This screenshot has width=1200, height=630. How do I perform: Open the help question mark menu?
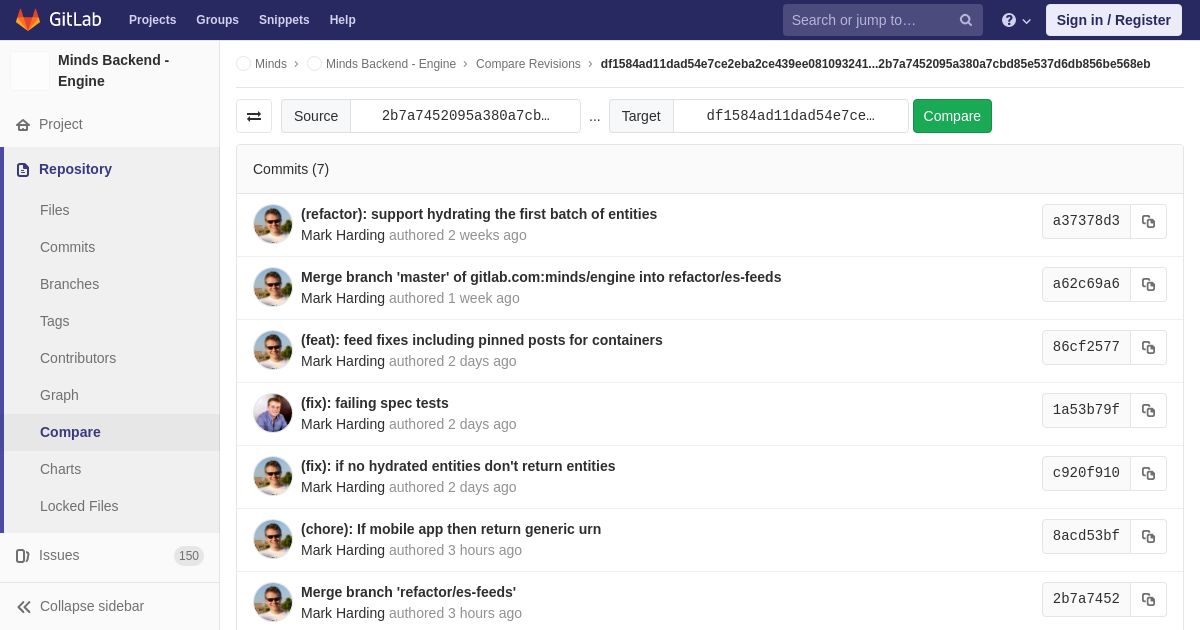point(1016,20)
